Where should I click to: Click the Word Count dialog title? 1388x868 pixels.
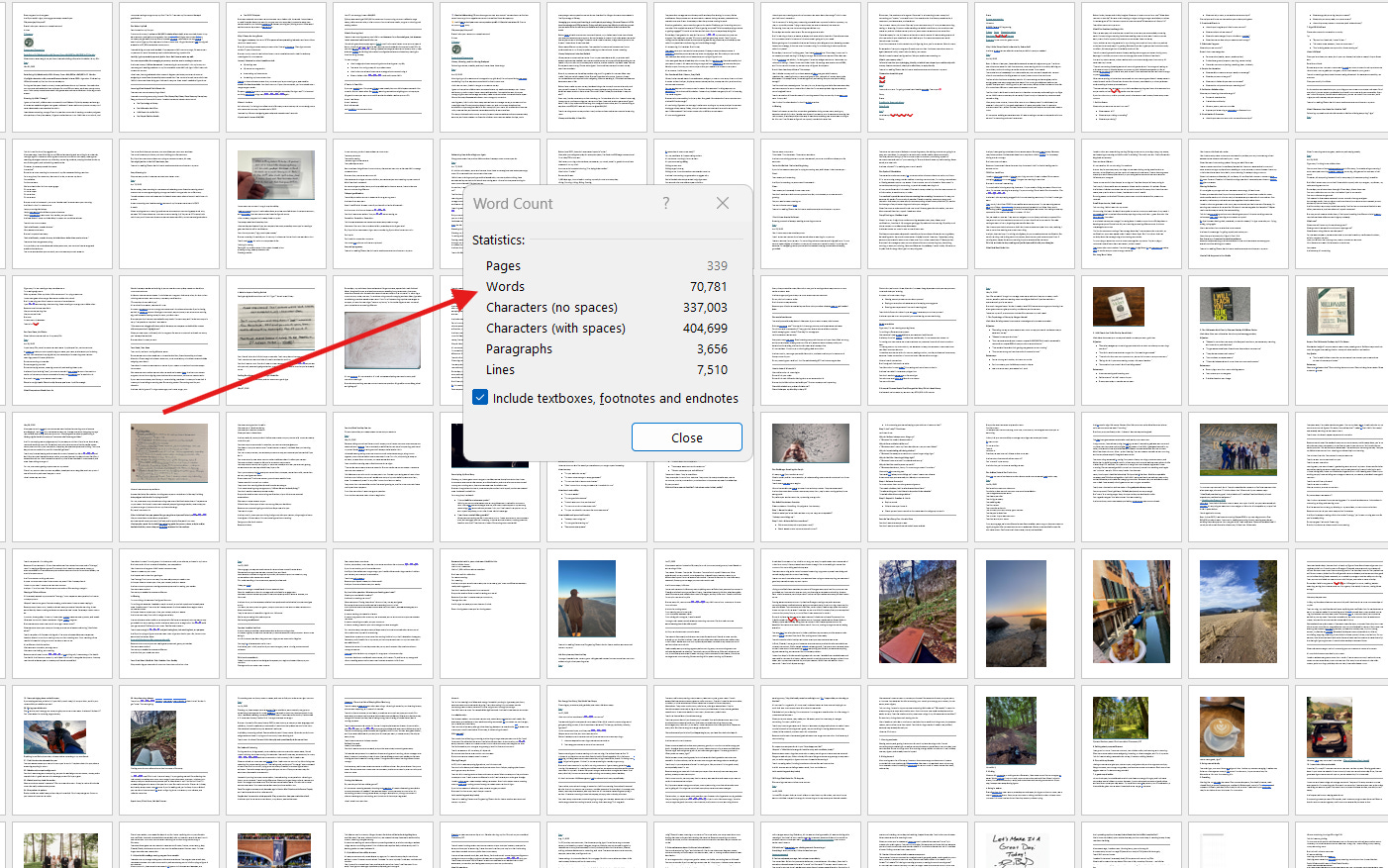click(513, 203)
